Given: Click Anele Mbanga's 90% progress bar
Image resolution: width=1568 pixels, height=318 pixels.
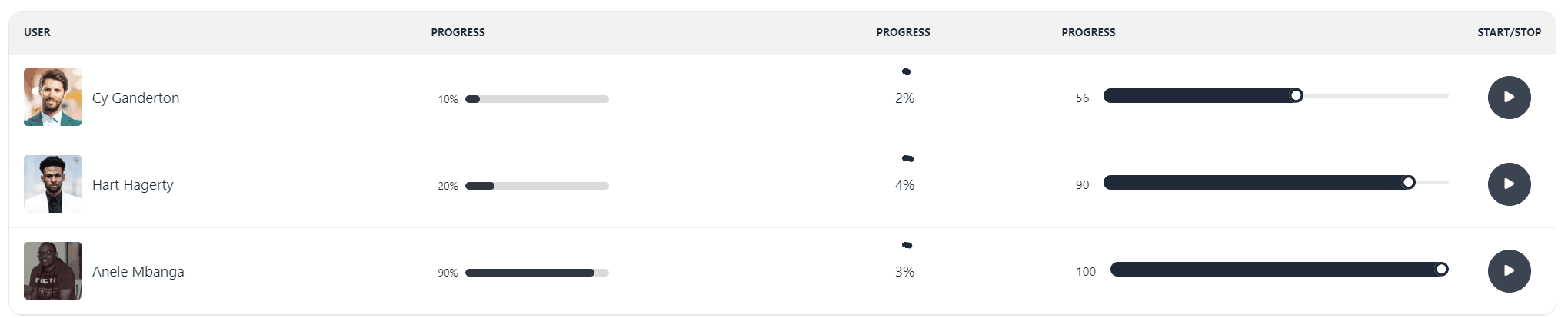Looking at the screenshot, I should click(x=537, y=273).
